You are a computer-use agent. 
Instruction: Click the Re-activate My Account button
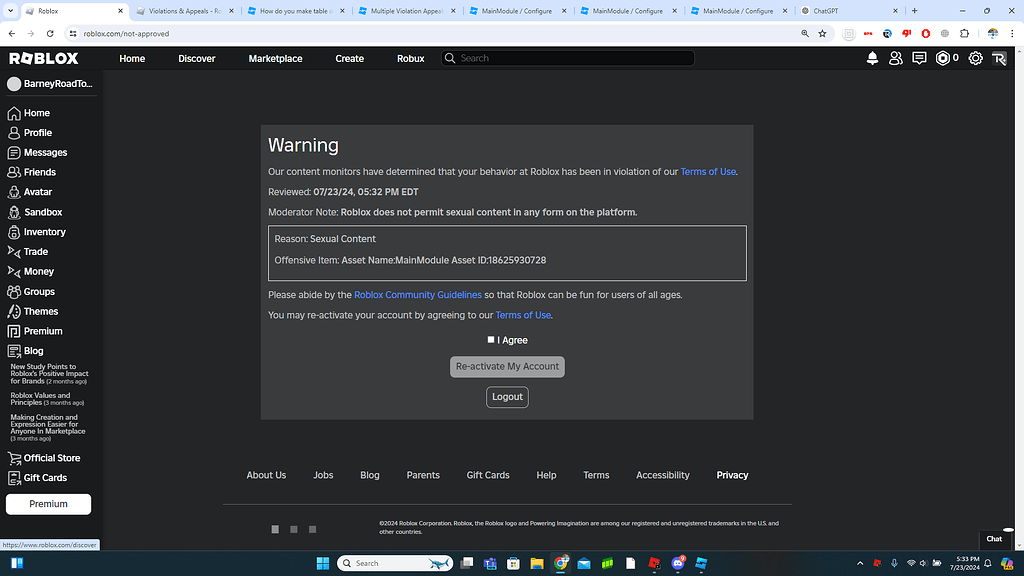tap(507, 366)
